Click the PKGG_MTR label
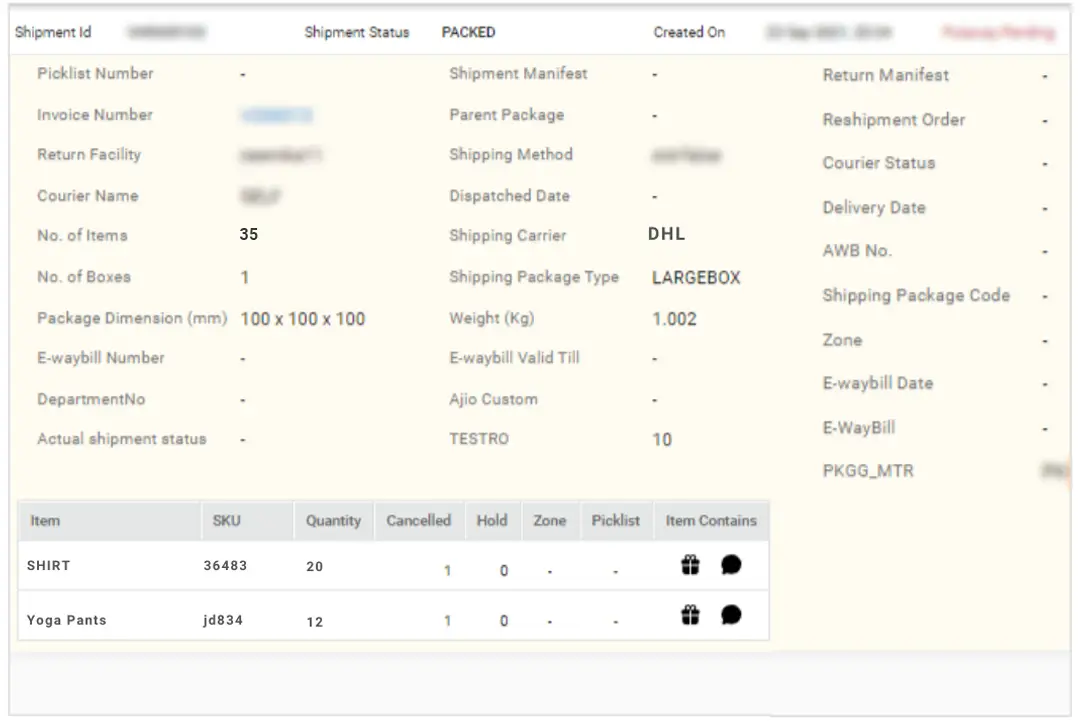1080x721 pixels. [869, 471]
